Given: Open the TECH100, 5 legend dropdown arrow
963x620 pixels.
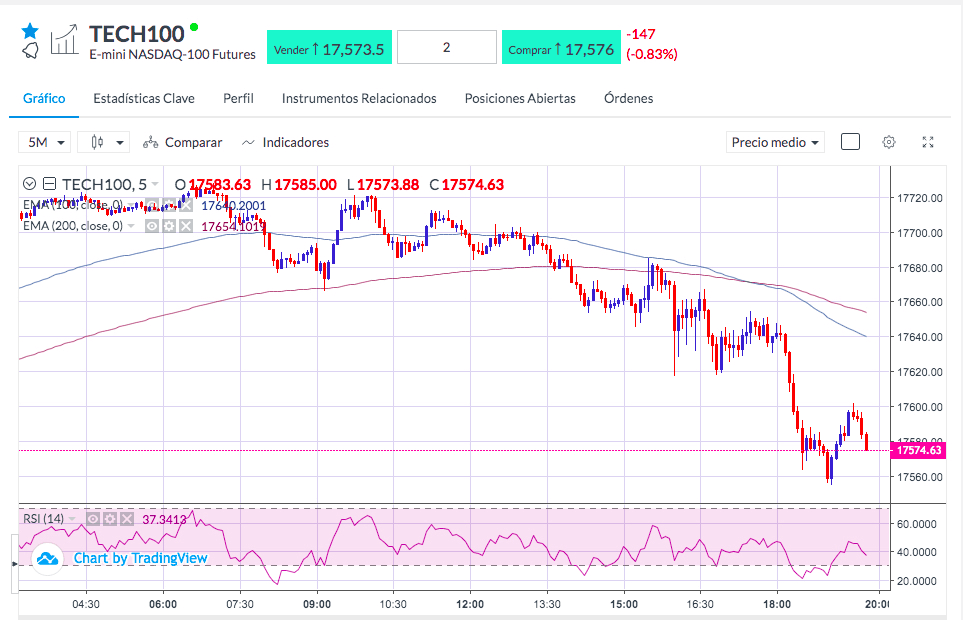Looking at the screenshot, I should [x=155, y=184].
